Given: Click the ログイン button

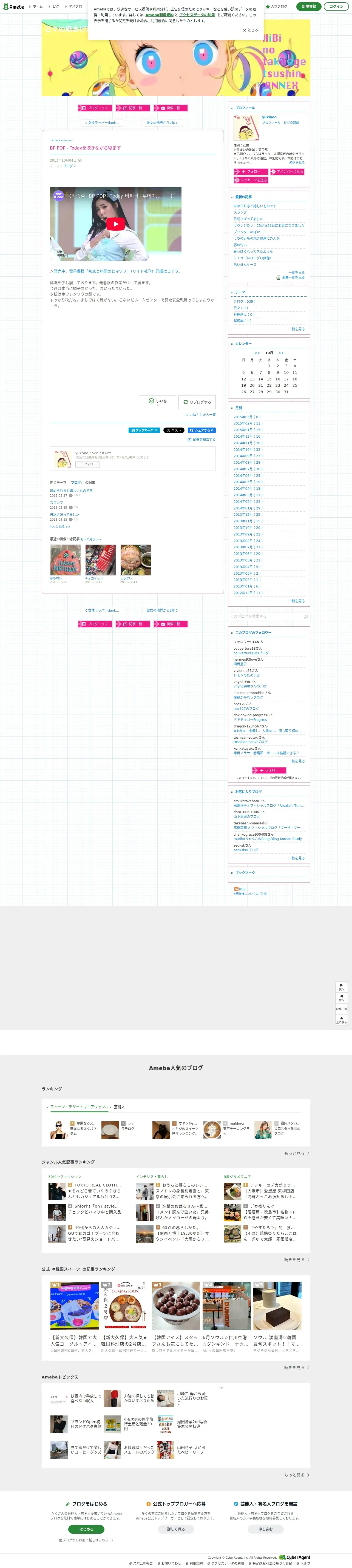Looking at the screenshot, I should pyautogui.click(x=336, y=7).
